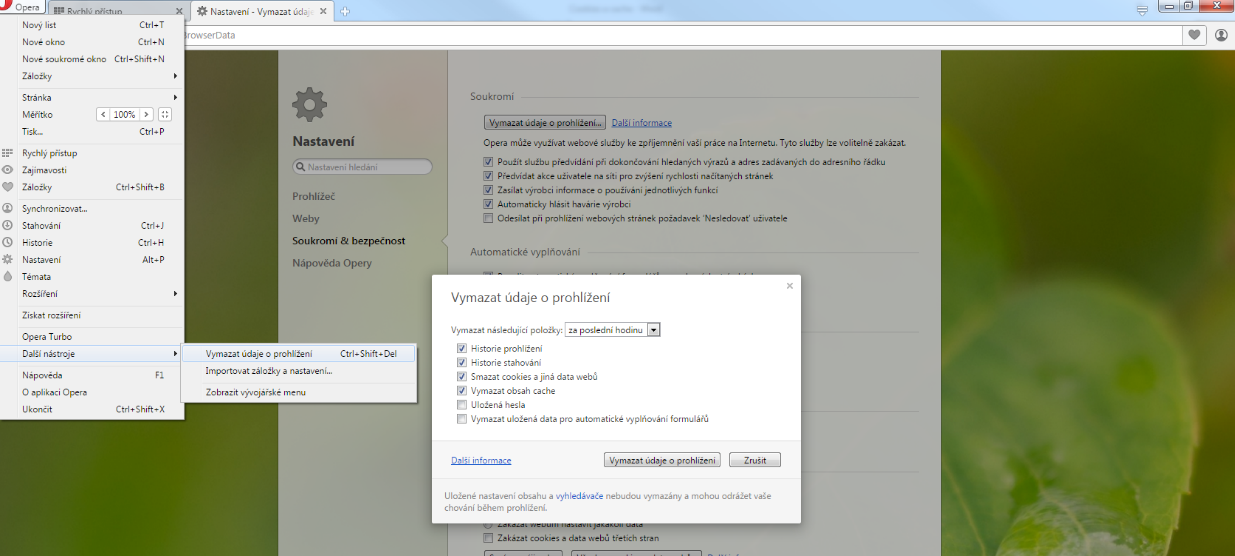Click the address bar field
Viewport: 1235px width, 556px height.
click(x=682, y=35)
